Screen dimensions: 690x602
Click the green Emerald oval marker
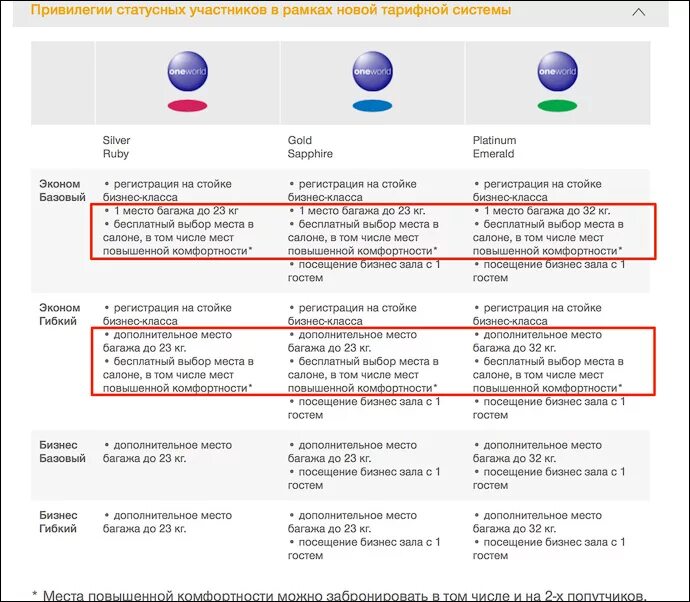coord(557,106)
